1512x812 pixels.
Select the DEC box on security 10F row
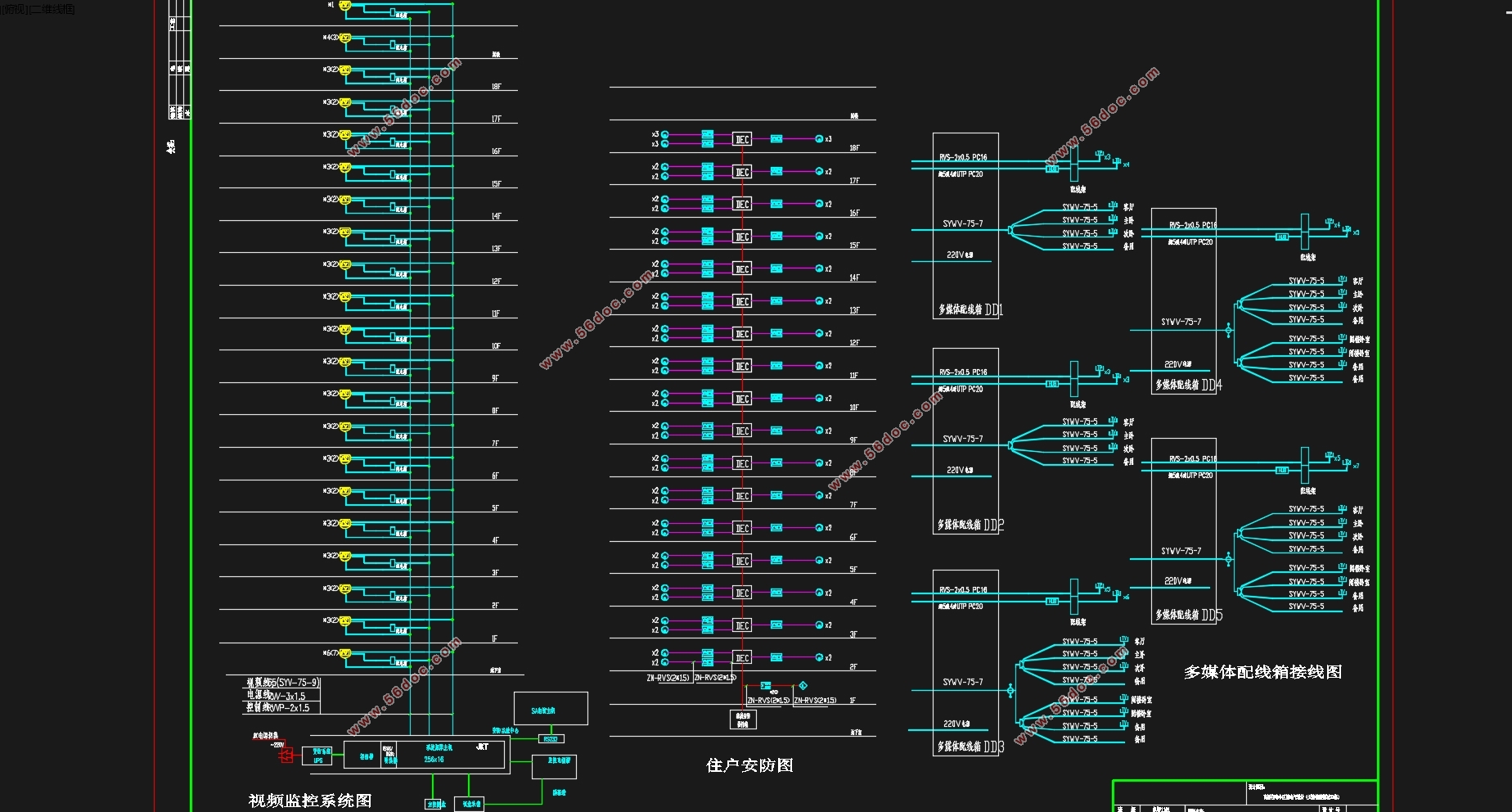742,399
